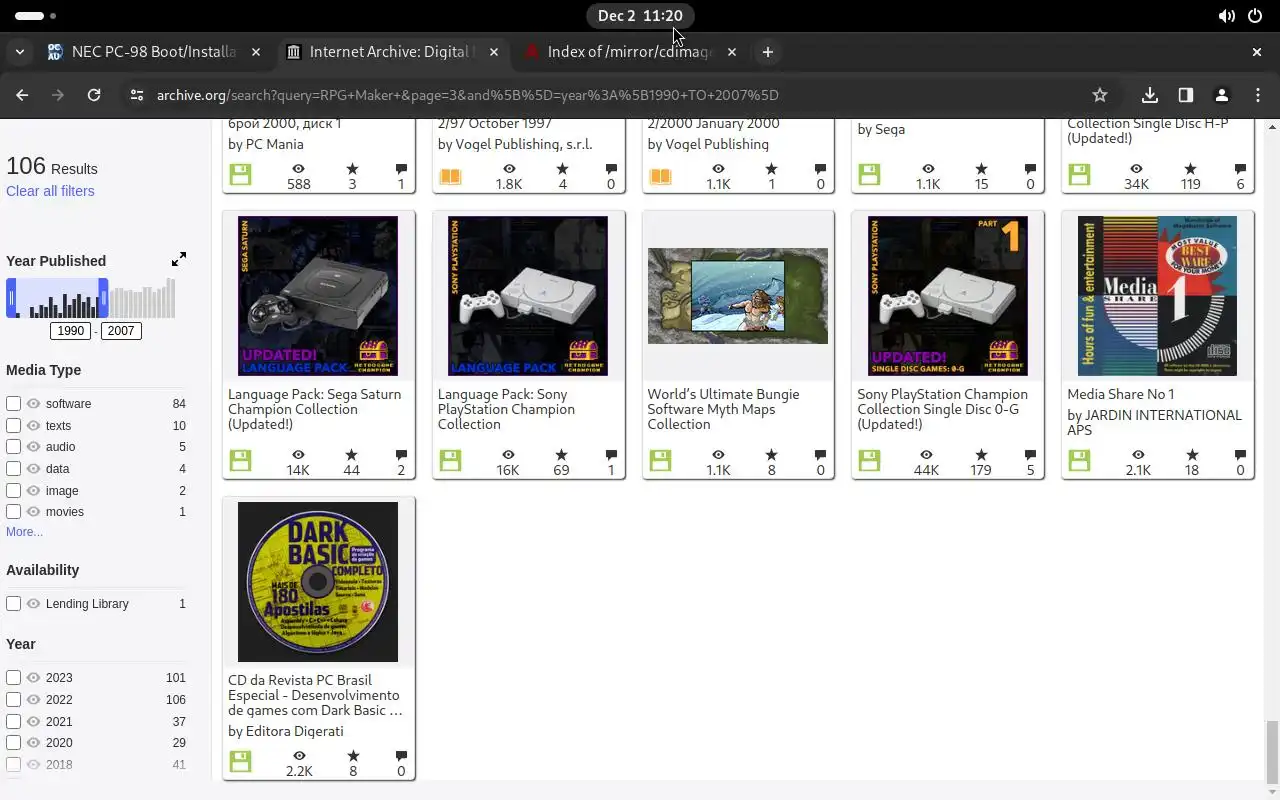Click texts book icon on 2/97 October 1997 card

pos(450,177)
